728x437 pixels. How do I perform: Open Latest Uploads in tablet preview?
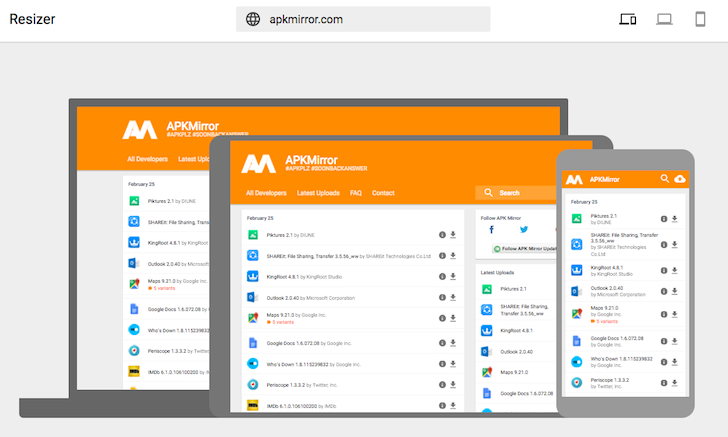click(x=318, y=193)
